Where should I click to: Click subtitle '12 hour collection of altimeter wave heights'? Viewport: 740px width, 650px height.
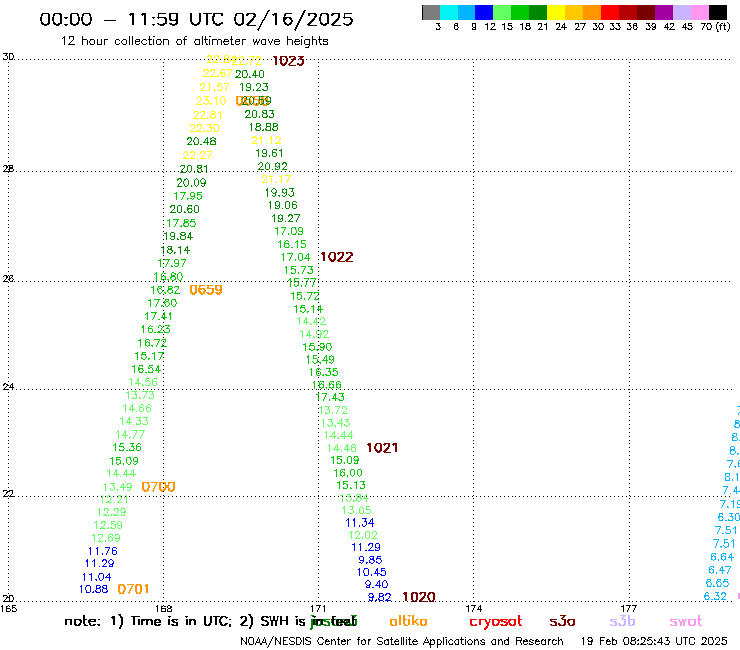(194, 41)
